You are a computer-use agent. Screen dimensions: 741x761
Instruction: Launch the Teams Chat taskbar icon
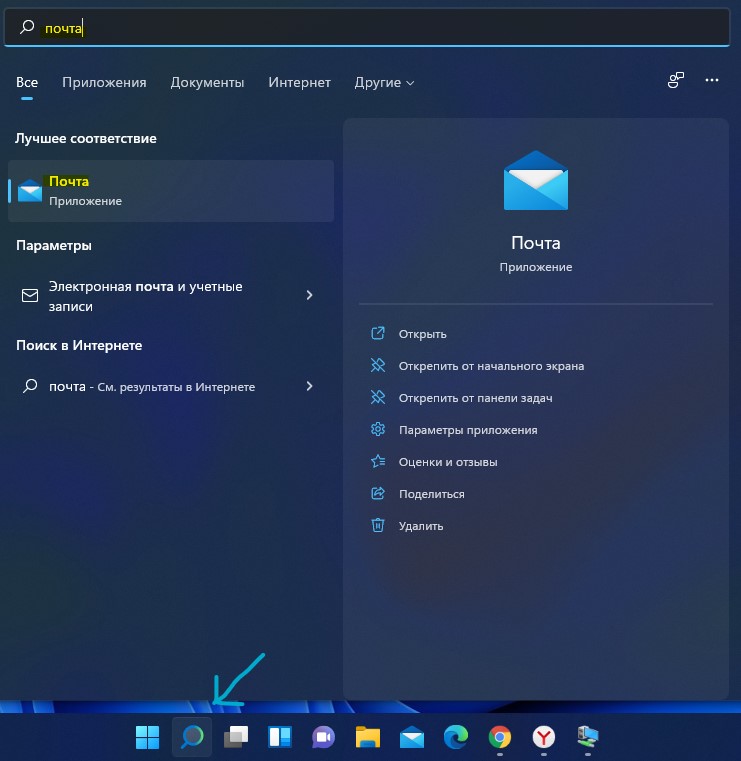[x=324, y=737]
